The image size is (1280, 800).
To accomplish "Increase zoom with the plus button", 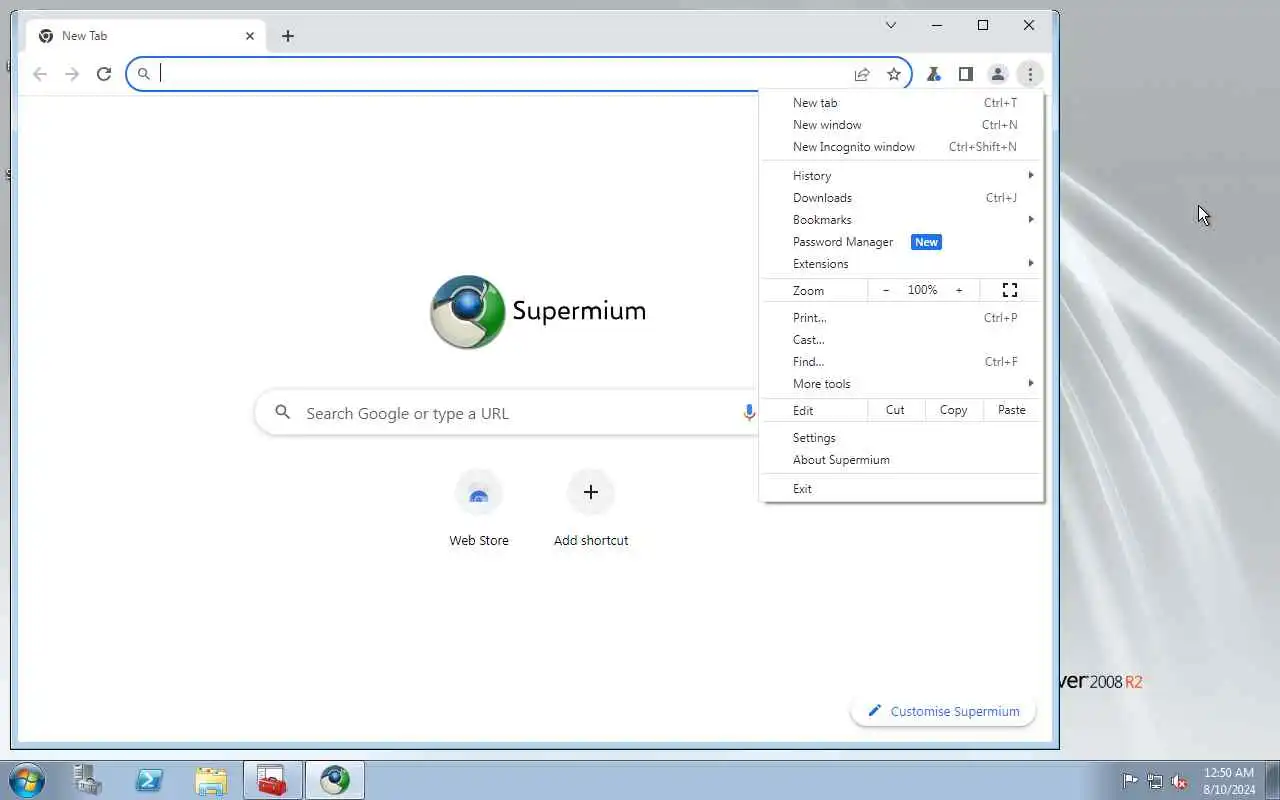I will tap(959, 290).
